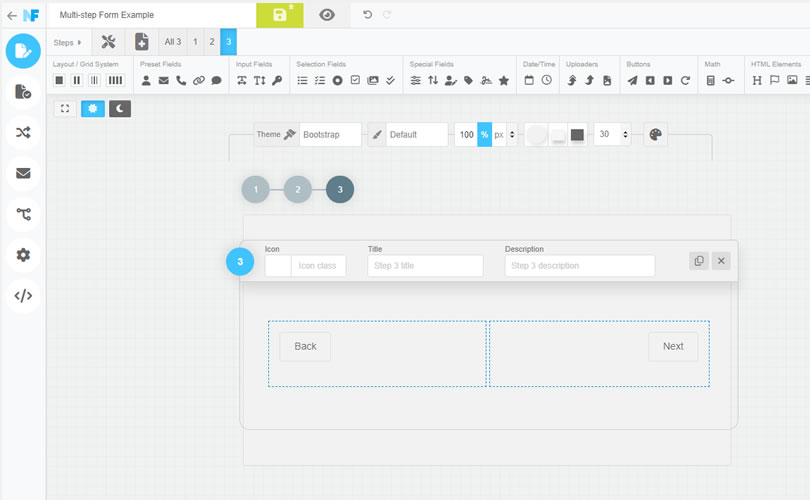Viewport: 810px width, 500px height.
Task: Add a math calculator field
Action: (x=711, y=80)
